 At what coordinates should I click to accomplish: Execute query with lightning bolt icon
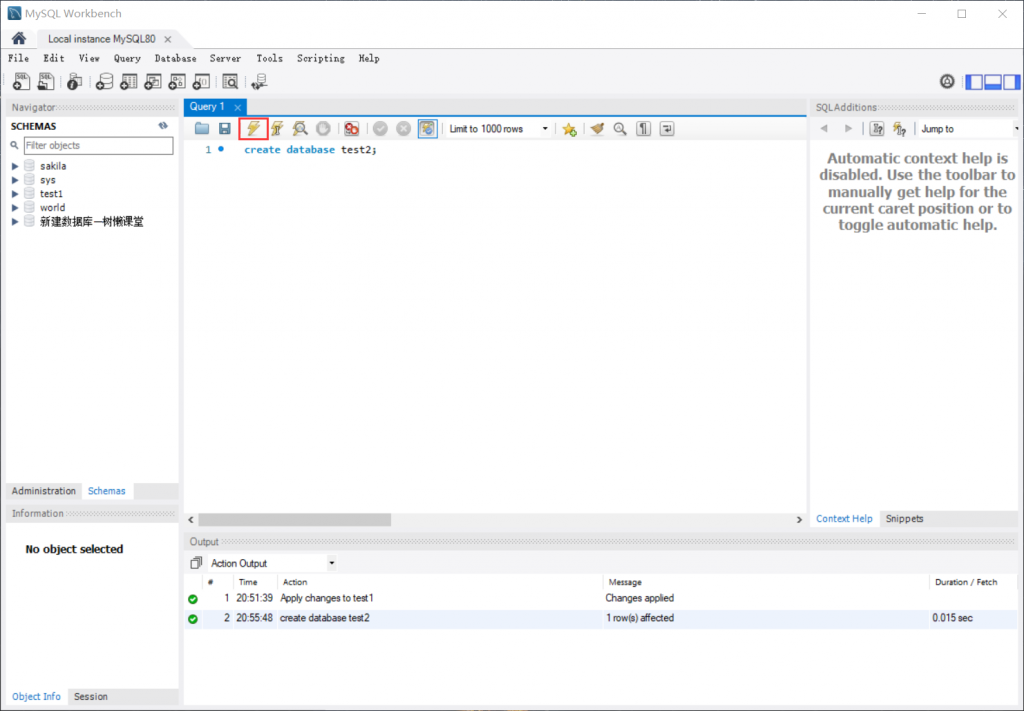(x=253, y=129)
